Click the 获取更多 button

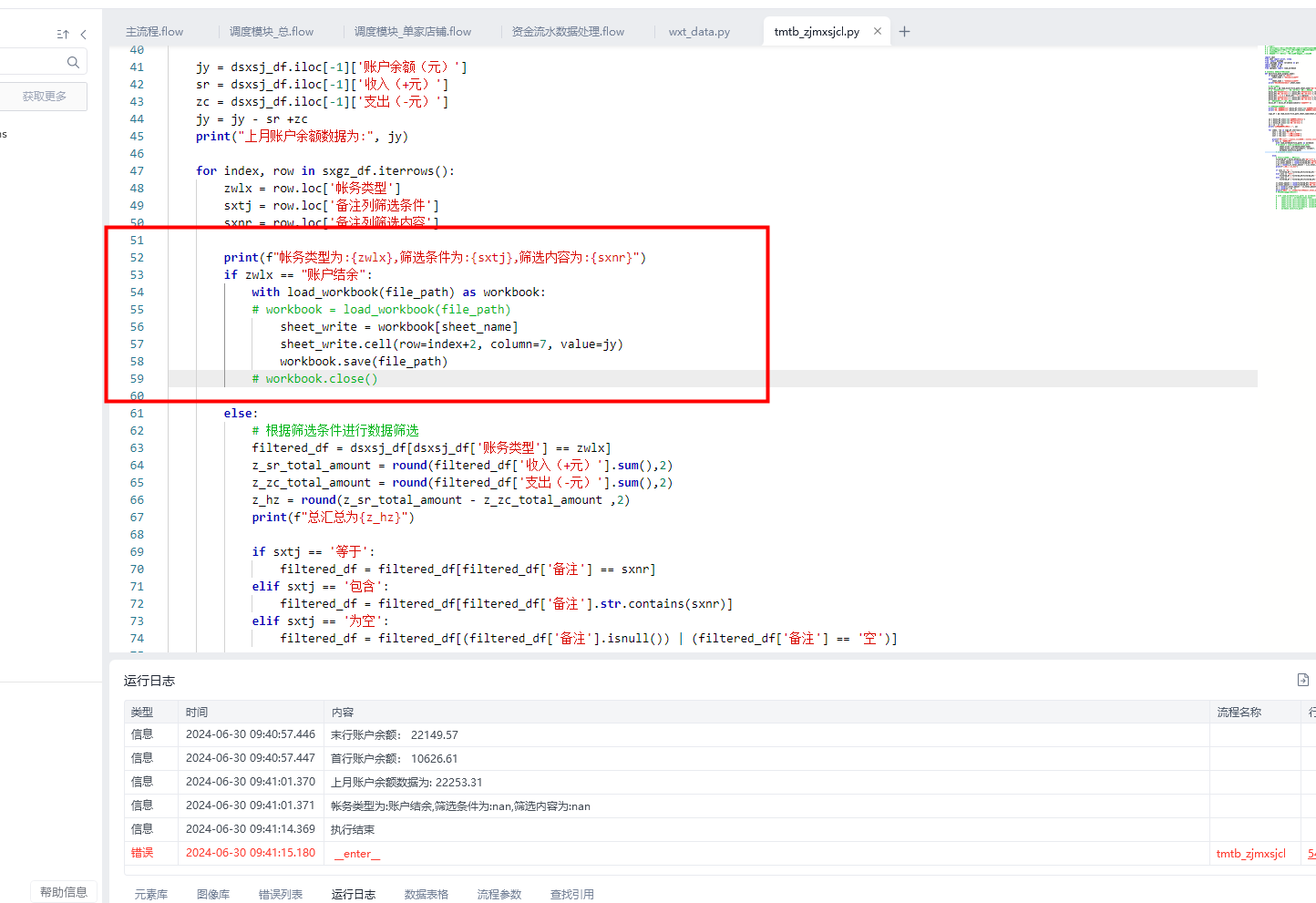45,97
